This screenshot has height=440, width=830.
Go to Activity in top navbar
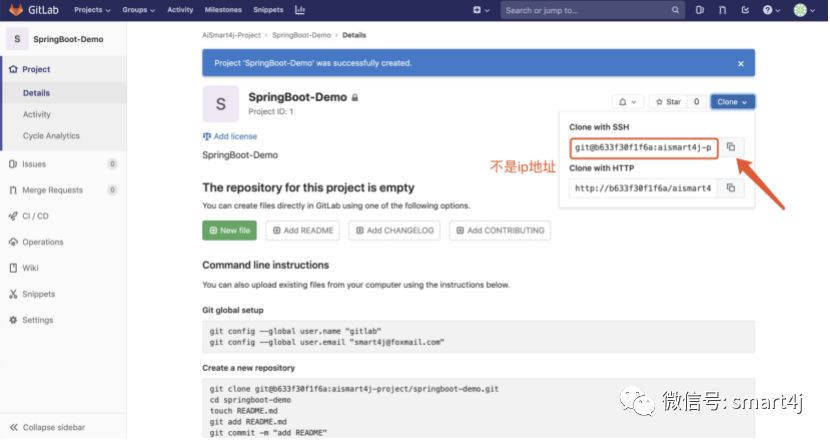pos(180,10)
